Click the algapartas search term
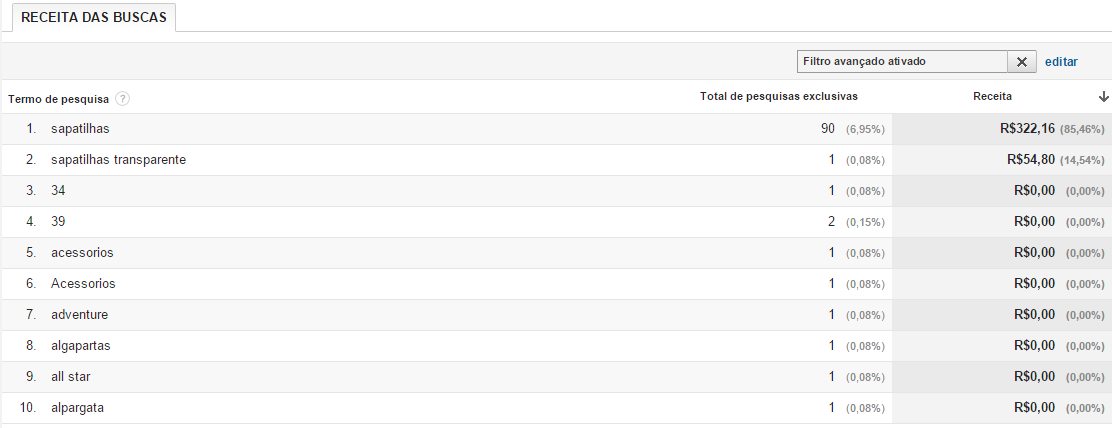The width and height of the screenshot is (1112, 428). point(81,345)
